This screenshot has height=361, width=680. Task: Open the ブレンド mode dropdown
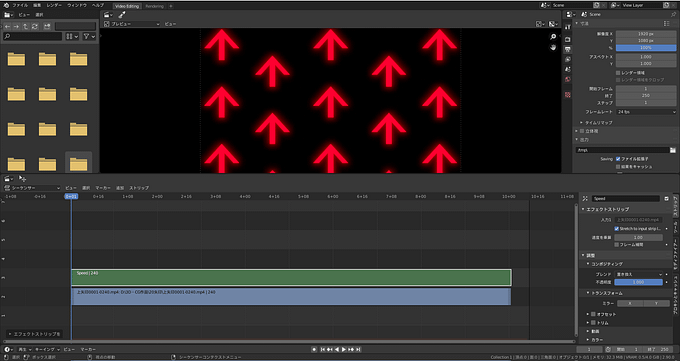[639, 274]
